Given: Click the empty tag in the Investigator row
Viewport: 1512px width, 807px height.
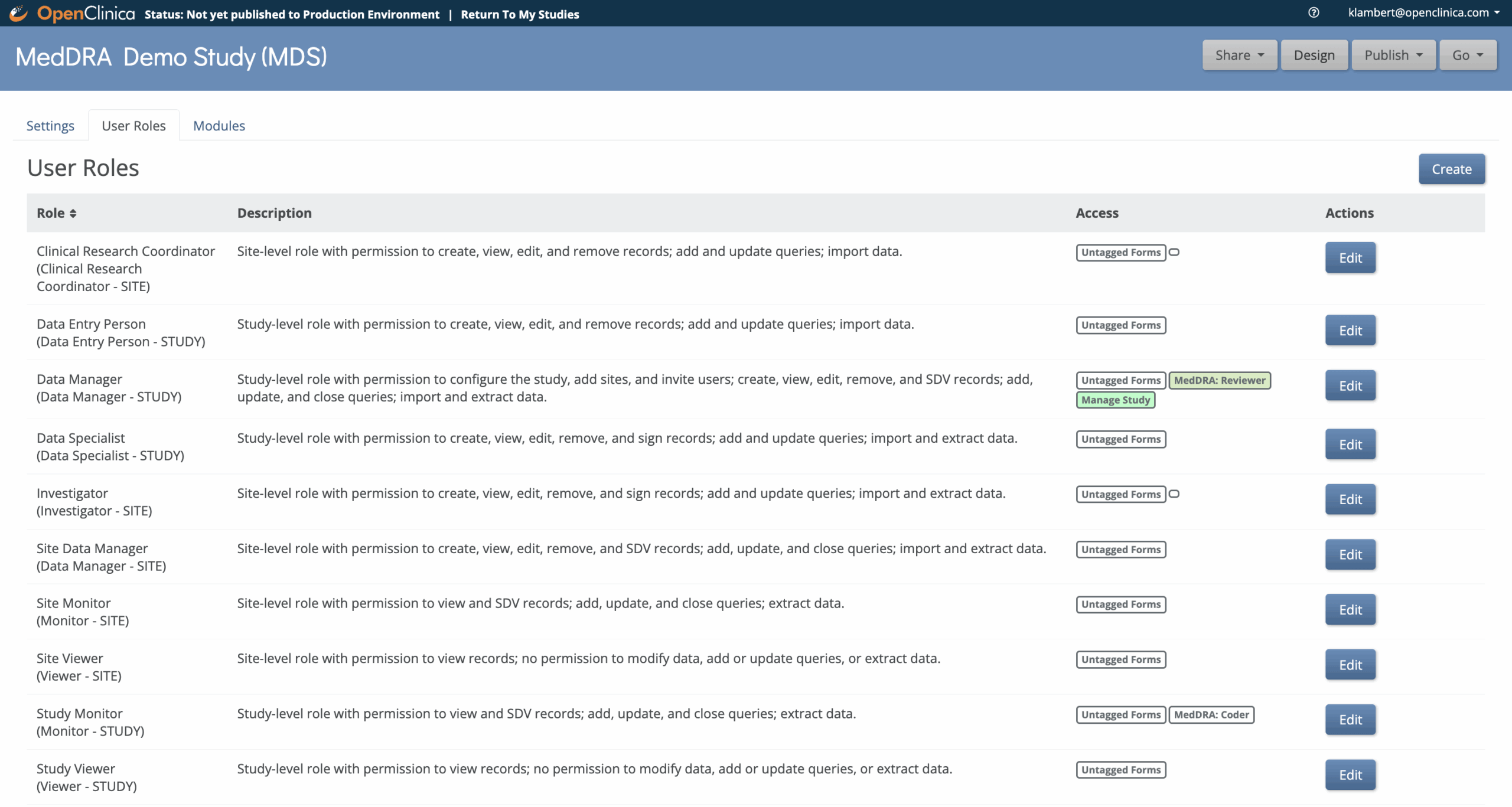Looking at the screenshot, I should pyautogui.click(x=1174, y=494).
